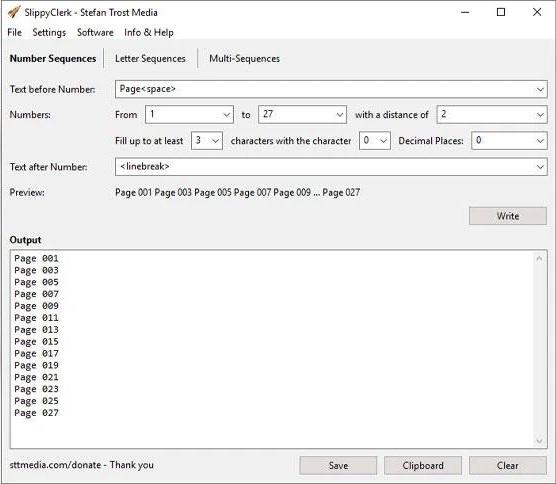Close the SlippyClerk window

tap(537, 12)
